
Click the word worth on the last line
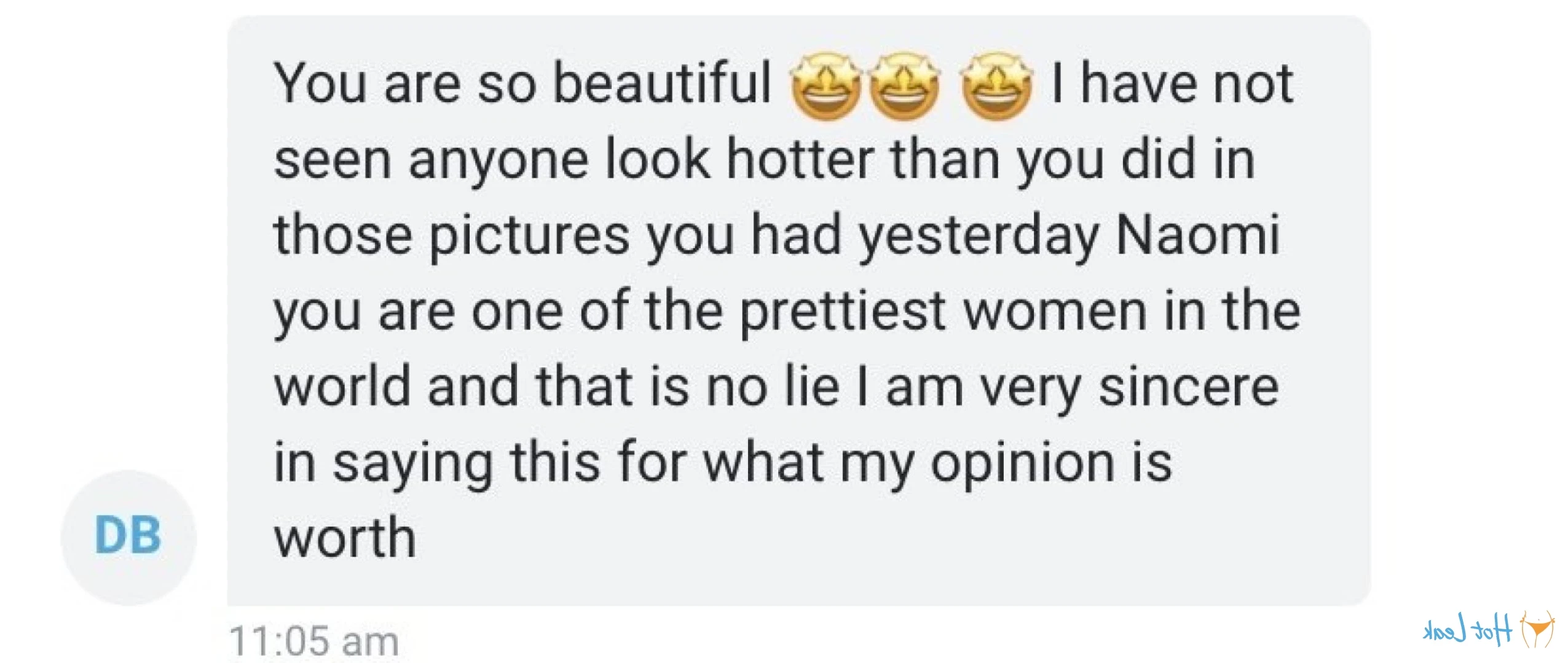coord(345,538)
